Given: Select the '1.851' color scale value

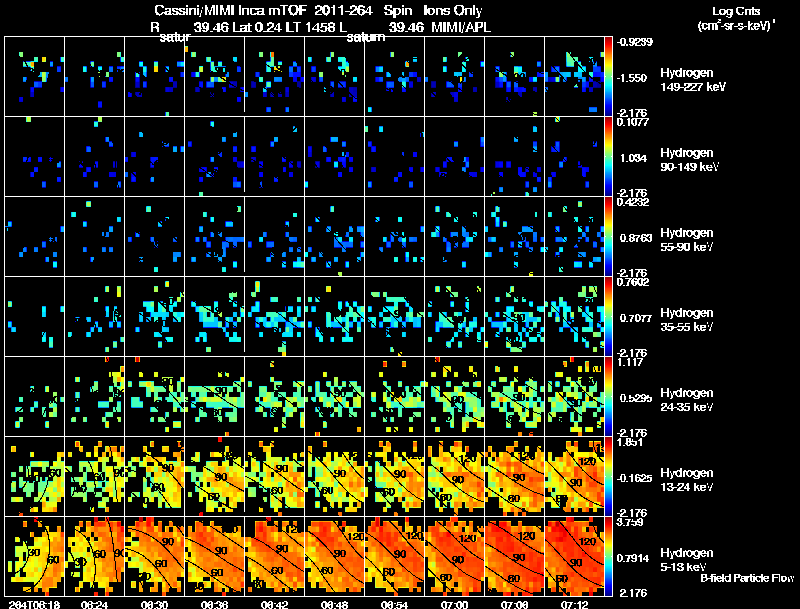Looking at the screenshot, I should [630, 442].
